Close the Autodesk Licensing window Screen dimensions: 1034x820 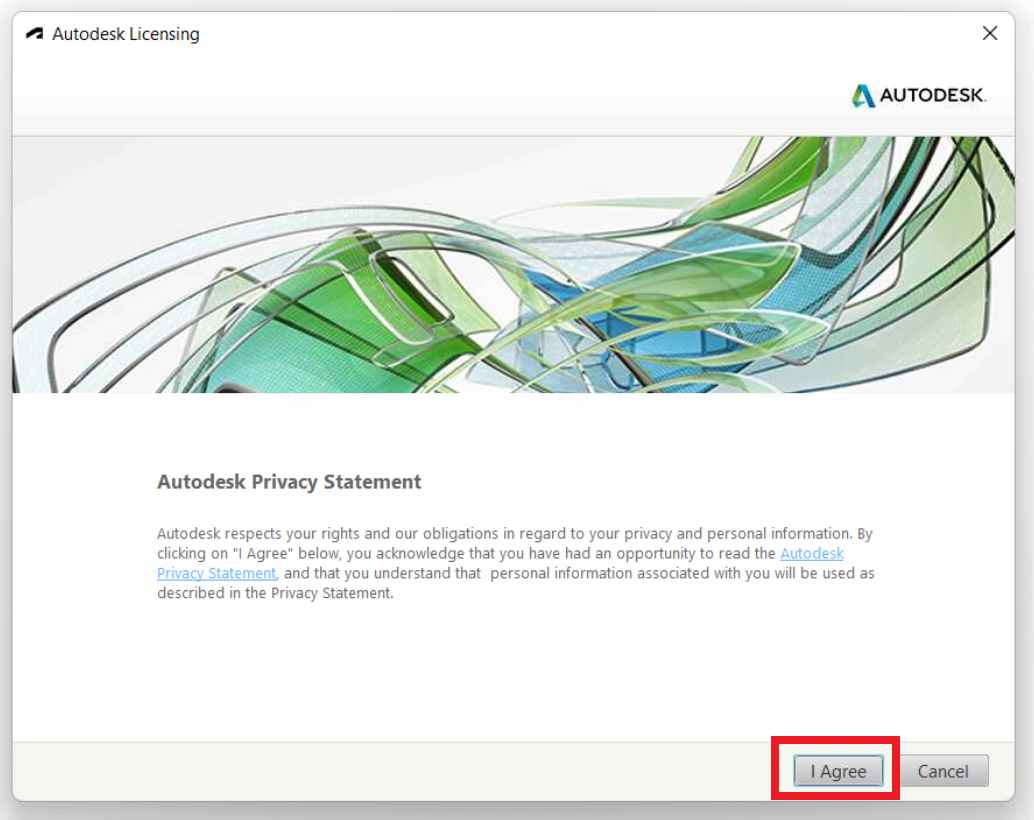[989, 34]
